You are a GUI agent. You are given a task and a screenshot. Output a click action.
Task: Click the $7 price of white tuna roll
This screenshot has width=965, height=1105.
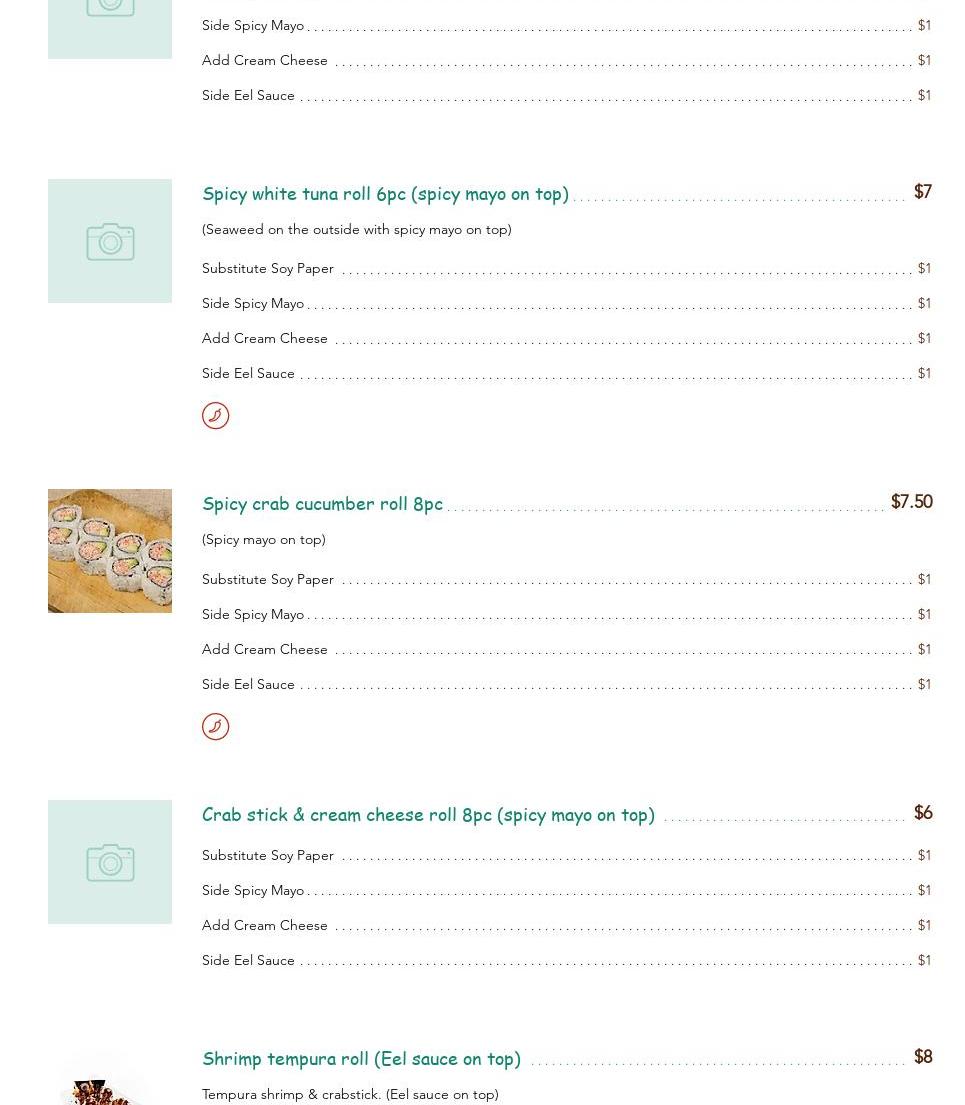[x=923, y=191]
